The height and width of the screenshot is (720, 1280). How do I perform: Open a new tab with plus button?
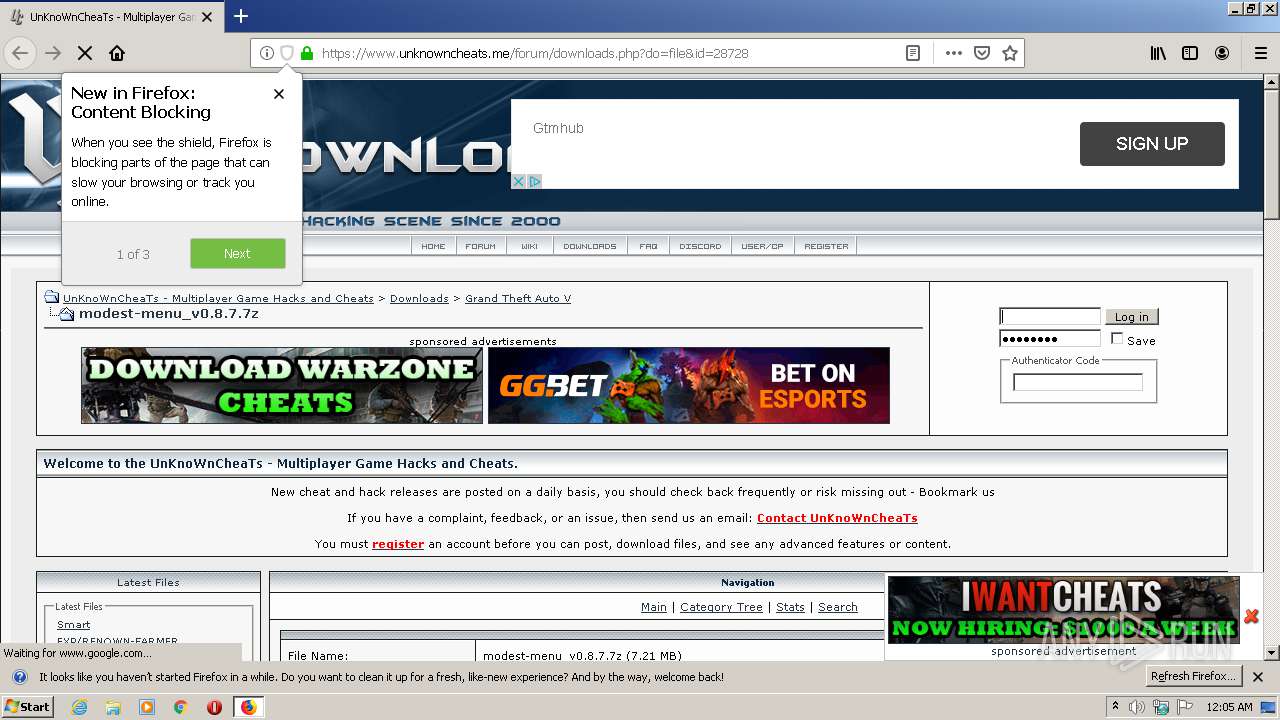point(241,16)
